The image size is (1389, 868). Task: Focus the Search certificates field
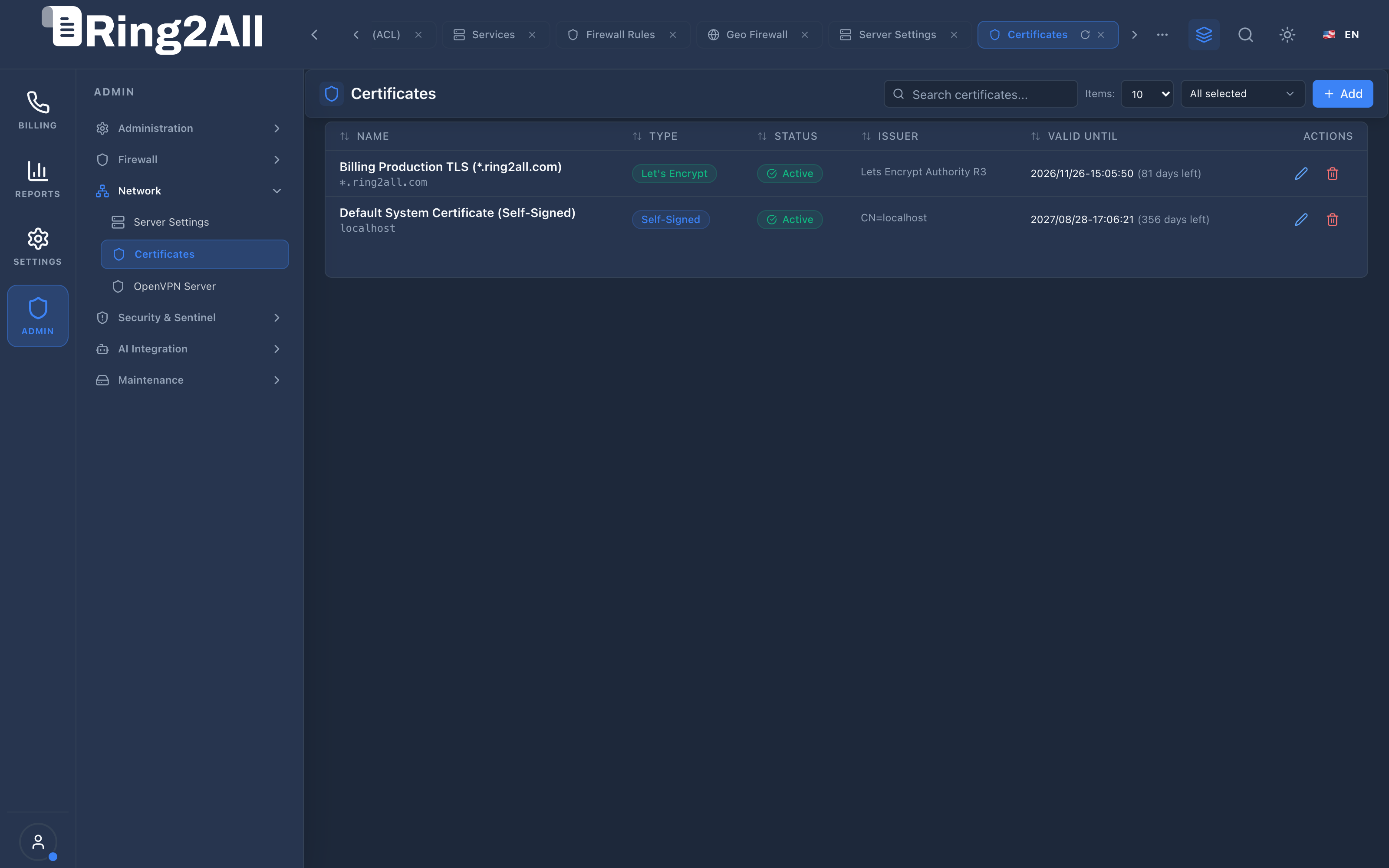coord(981,94)
